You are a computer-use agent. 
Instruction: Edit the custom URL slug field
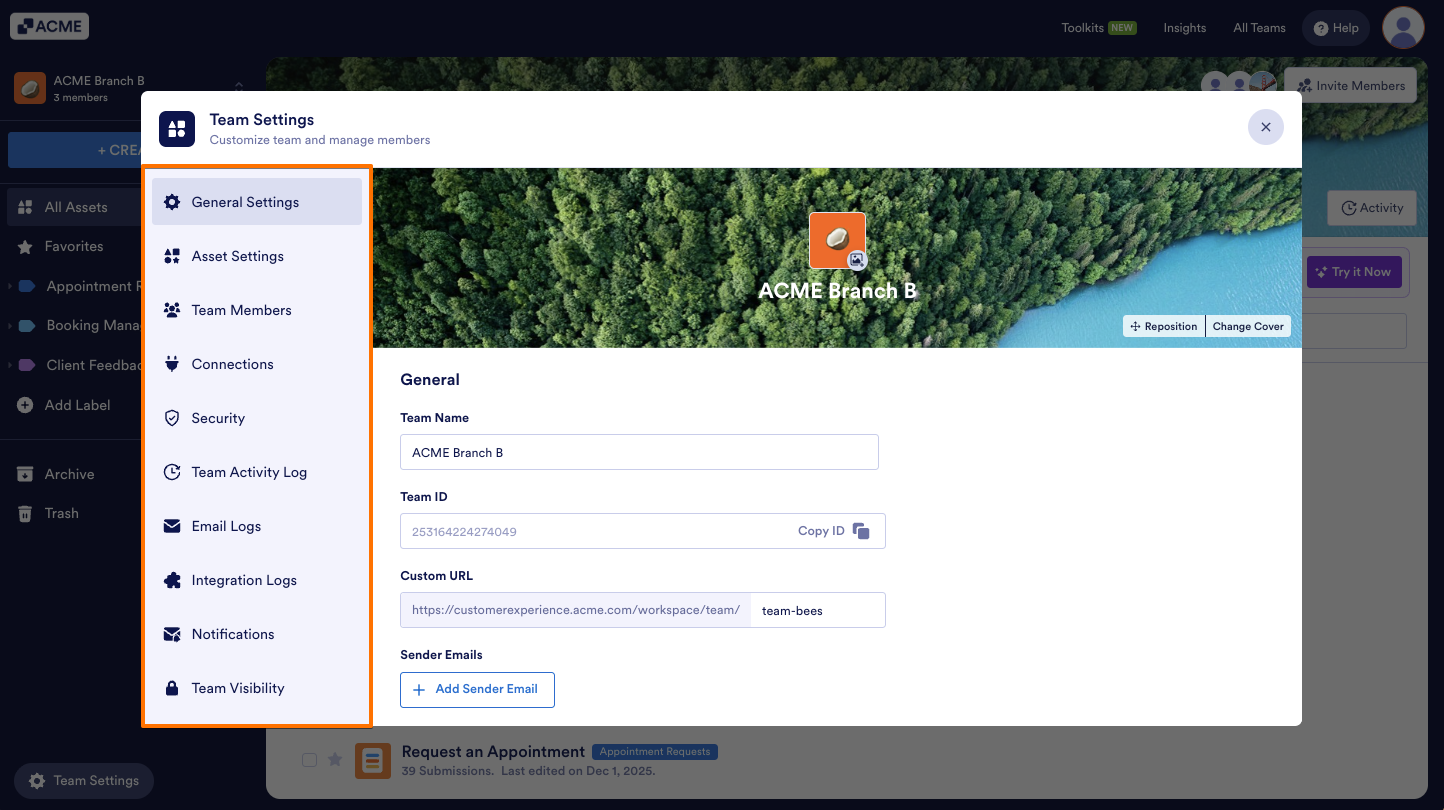[818, 610]
